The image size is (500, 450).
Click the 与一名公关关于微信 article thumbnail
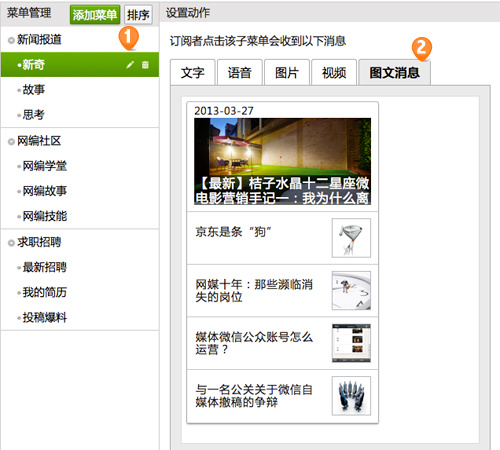[x=351, y=396]
